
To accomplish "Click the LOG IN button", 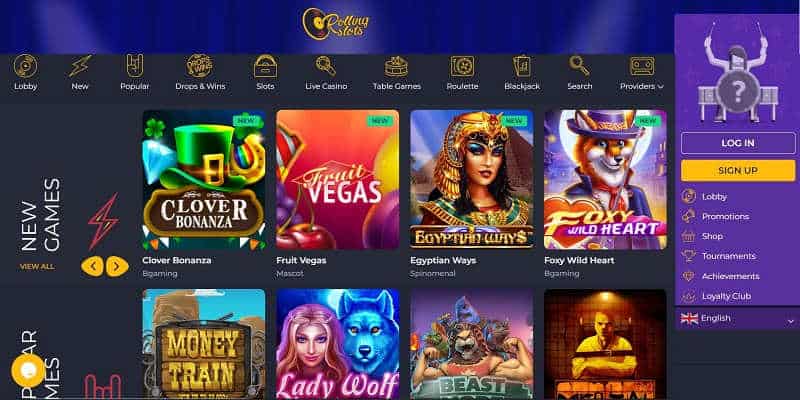I will [x=738, y=143].
